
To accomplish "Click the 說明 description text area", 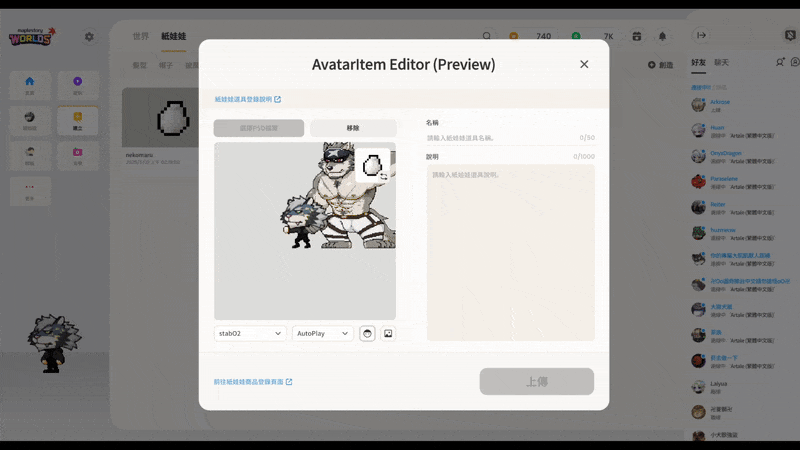I will 511,253.
